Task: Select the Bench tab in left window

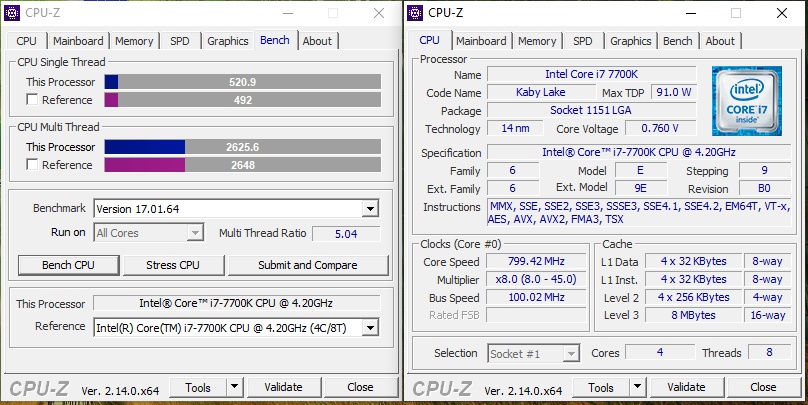Action: coord(275,40)
